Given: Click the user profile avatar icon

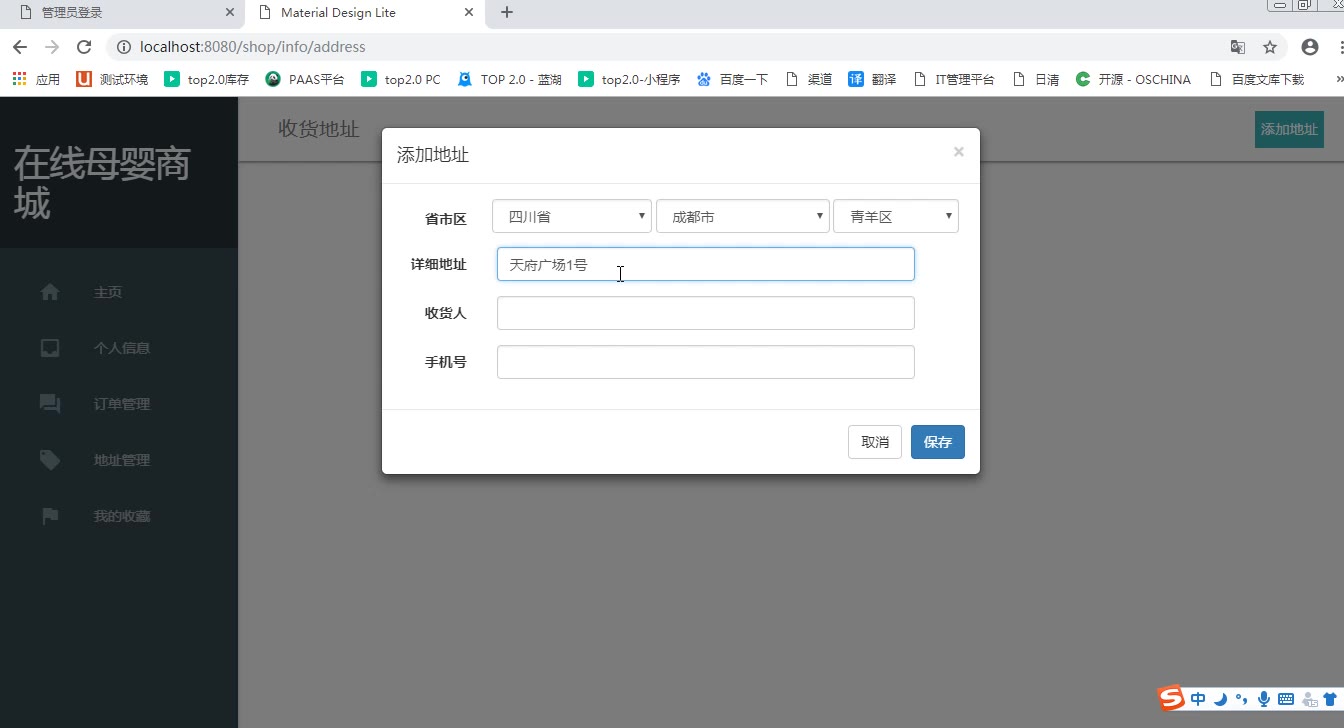Looking at the screenshot, I should [x=1310, y=47].
